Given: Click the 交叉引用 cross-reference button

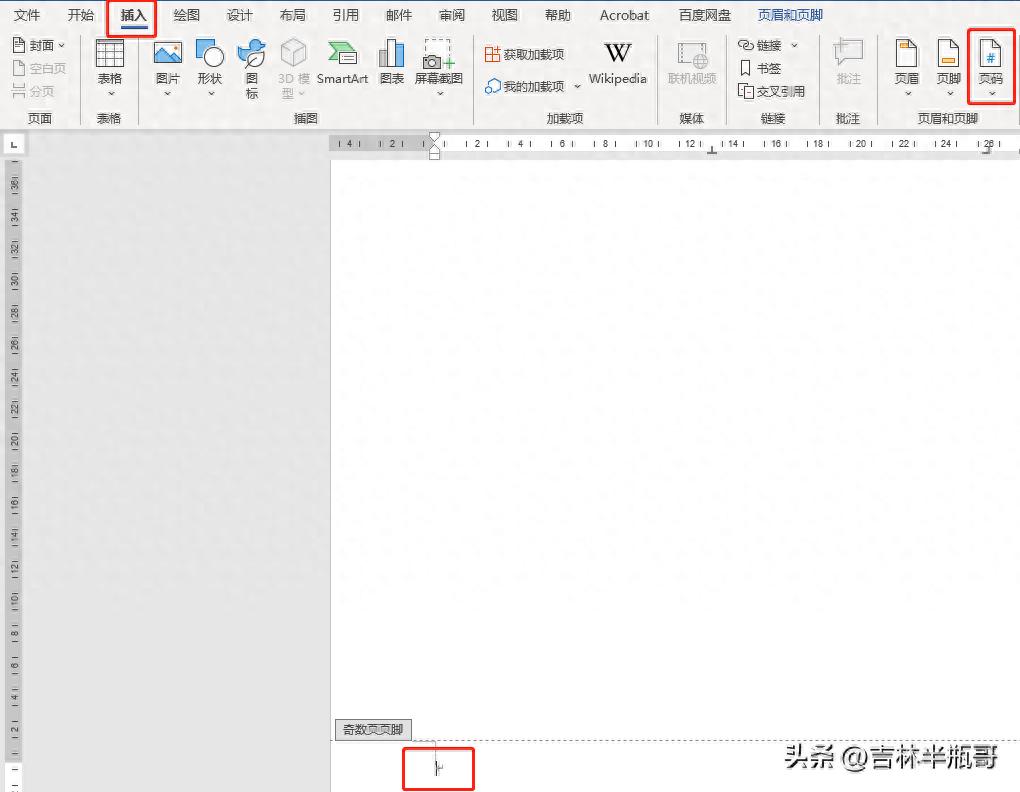Looking at the screenshot, I should tap(771, 91).
